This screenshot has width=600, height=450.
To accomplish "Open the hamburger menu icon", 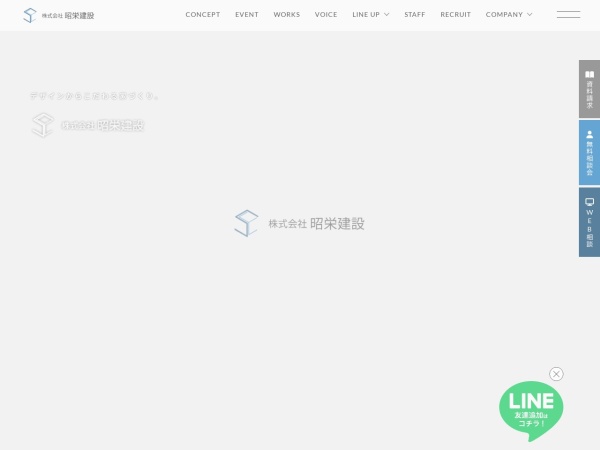I will [568, 15].
